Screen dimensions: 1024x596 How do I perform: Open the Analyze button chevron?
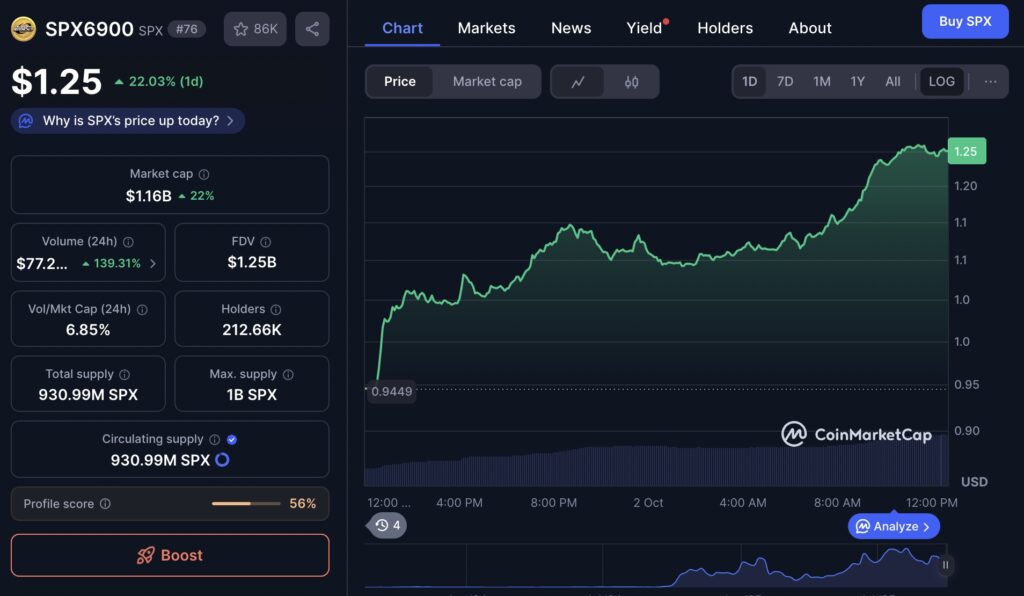coord(927,527)
